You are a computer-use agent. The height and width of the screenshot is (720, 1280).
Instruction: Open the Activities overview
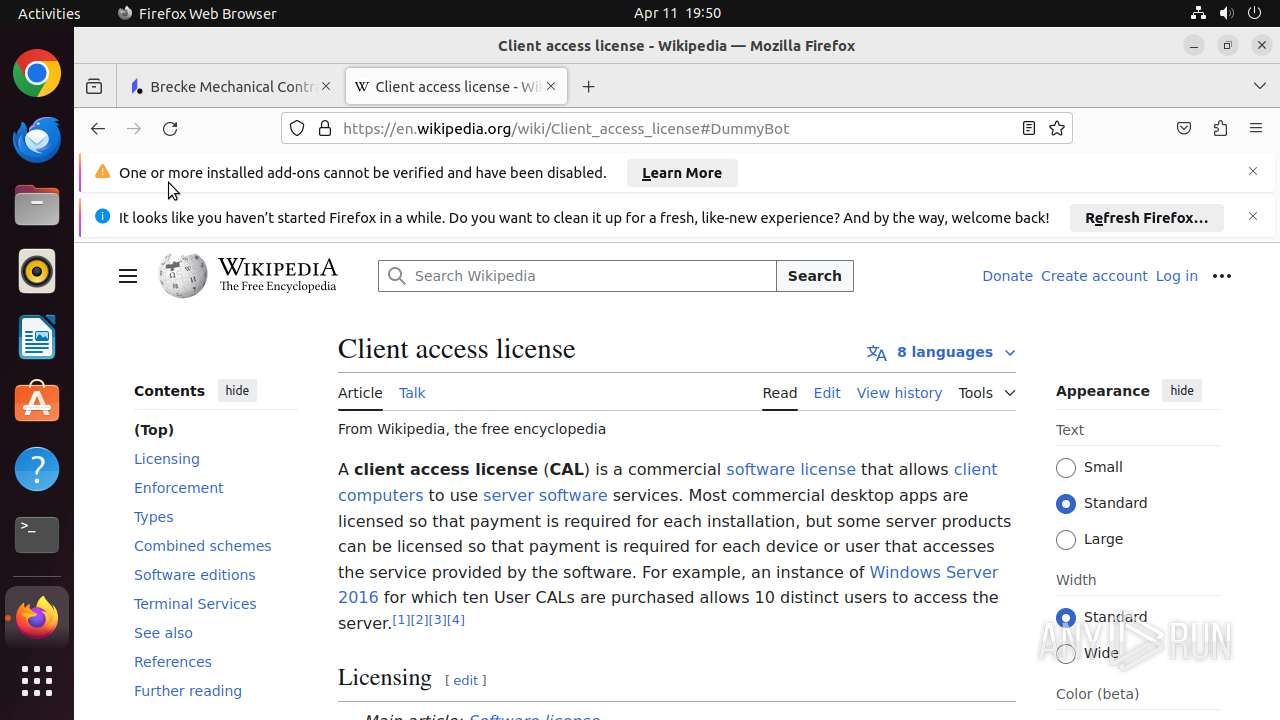pos(49,13)
